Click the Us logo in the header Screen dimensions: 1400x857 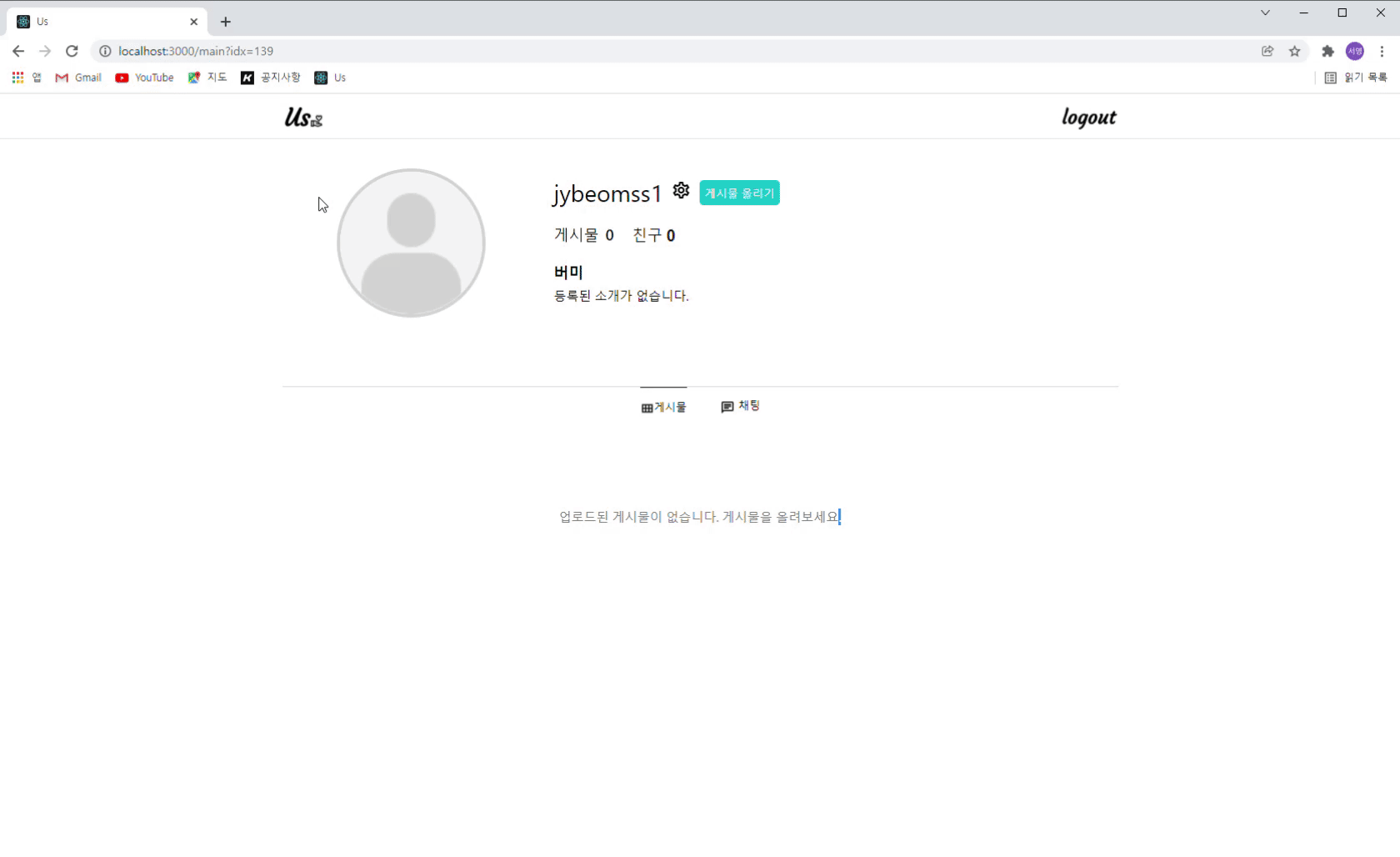(303, 118)
